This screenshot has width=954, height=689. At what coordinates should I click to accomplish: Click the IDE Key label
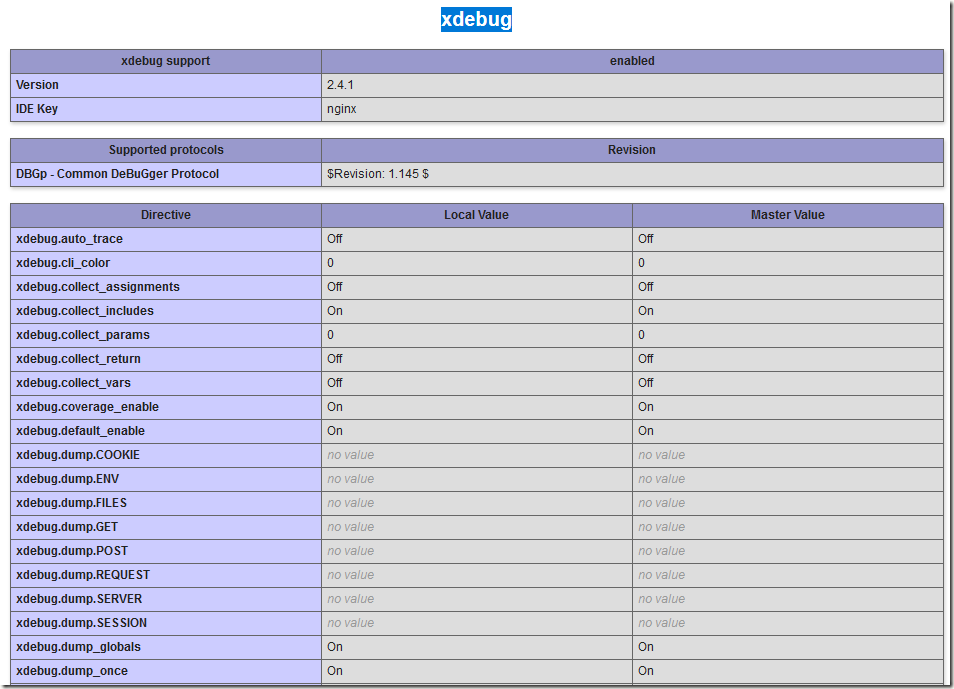(x=37, y=109)
